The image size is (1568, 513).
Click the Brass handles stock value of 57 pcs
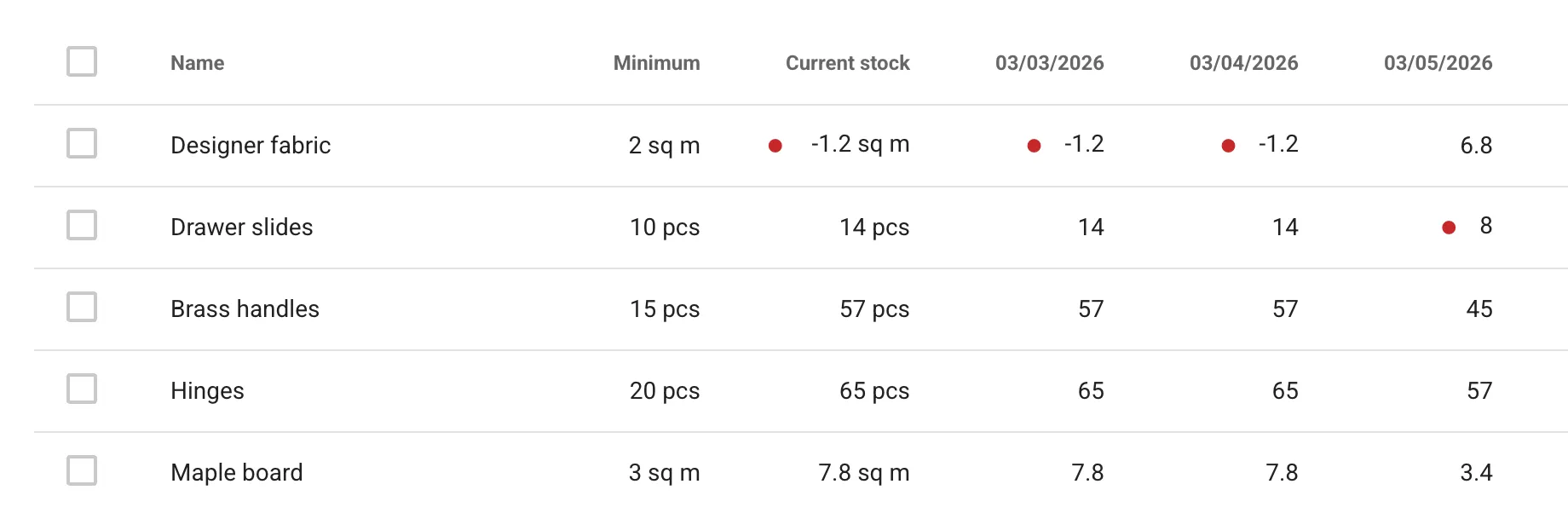coord(873,308)
